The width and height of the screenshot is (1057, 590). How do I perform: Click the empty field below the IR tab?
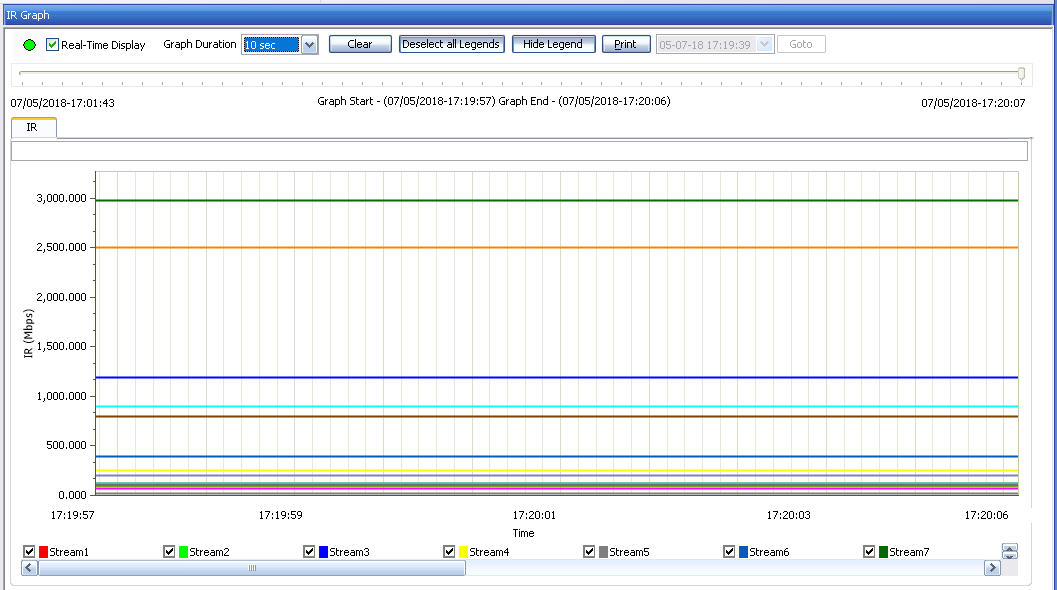tap(519, 151)
